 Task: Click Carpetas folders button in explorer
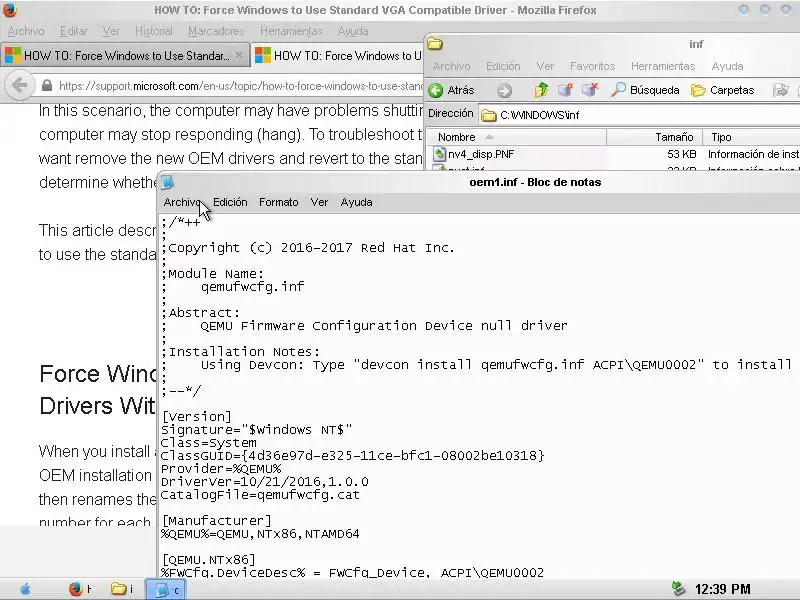click(x=722, y=90)
